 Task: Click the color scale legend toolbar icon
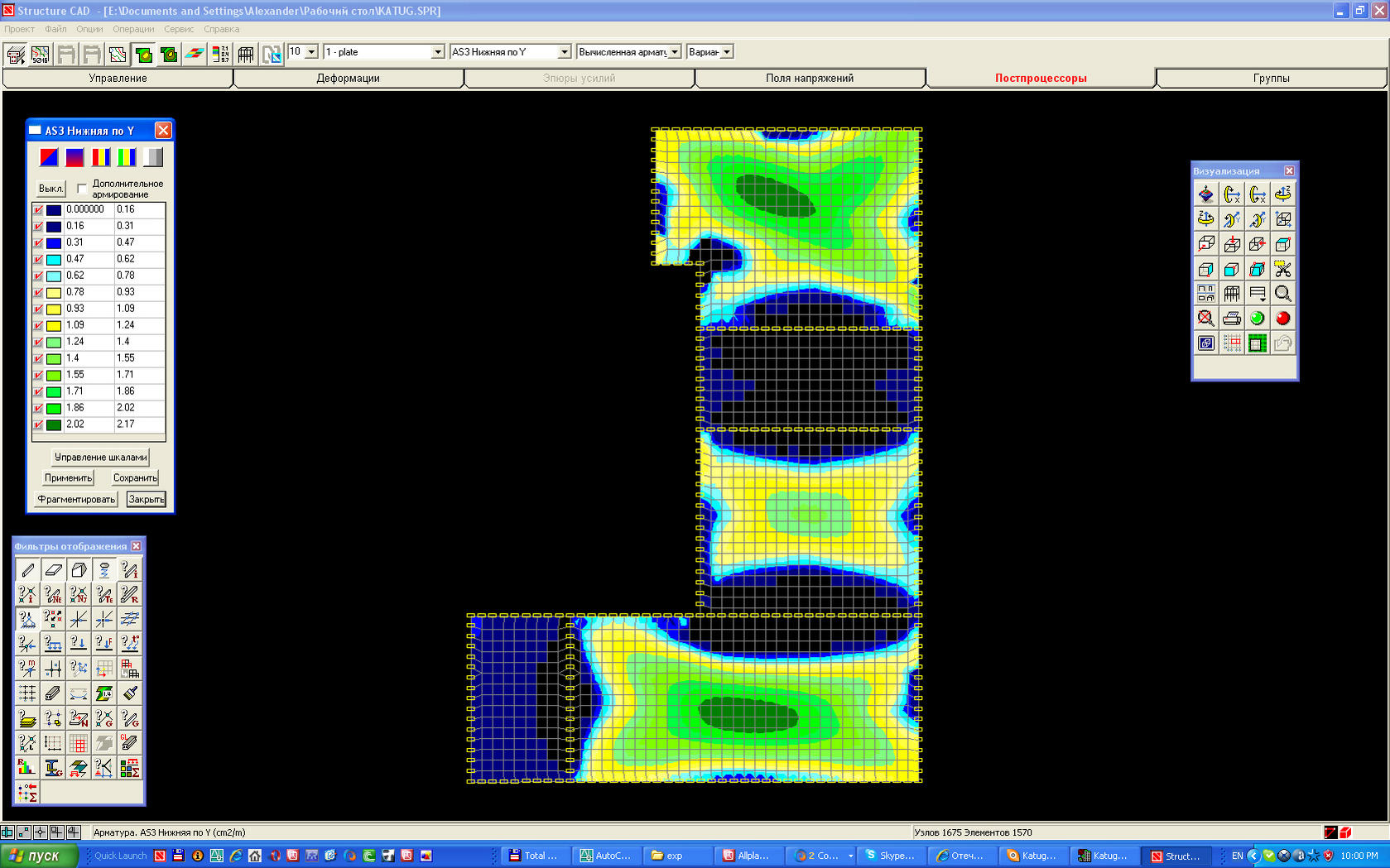220,55
